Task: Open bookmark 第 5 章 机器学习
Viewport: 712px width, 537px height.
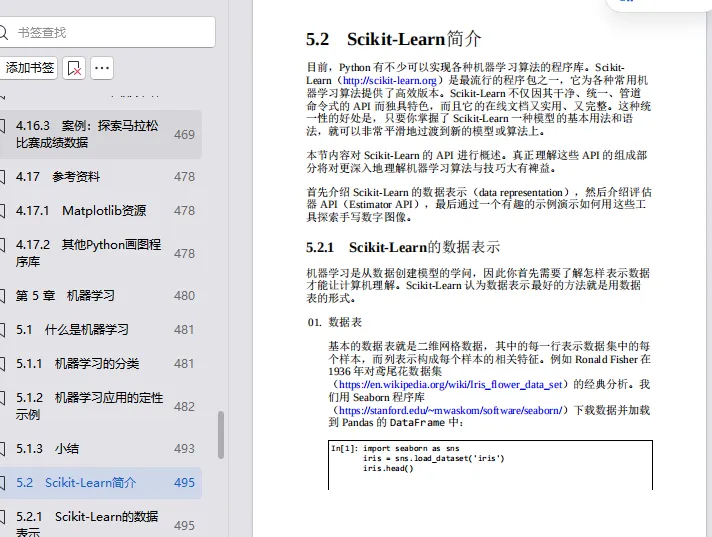Action: point(100,296)
